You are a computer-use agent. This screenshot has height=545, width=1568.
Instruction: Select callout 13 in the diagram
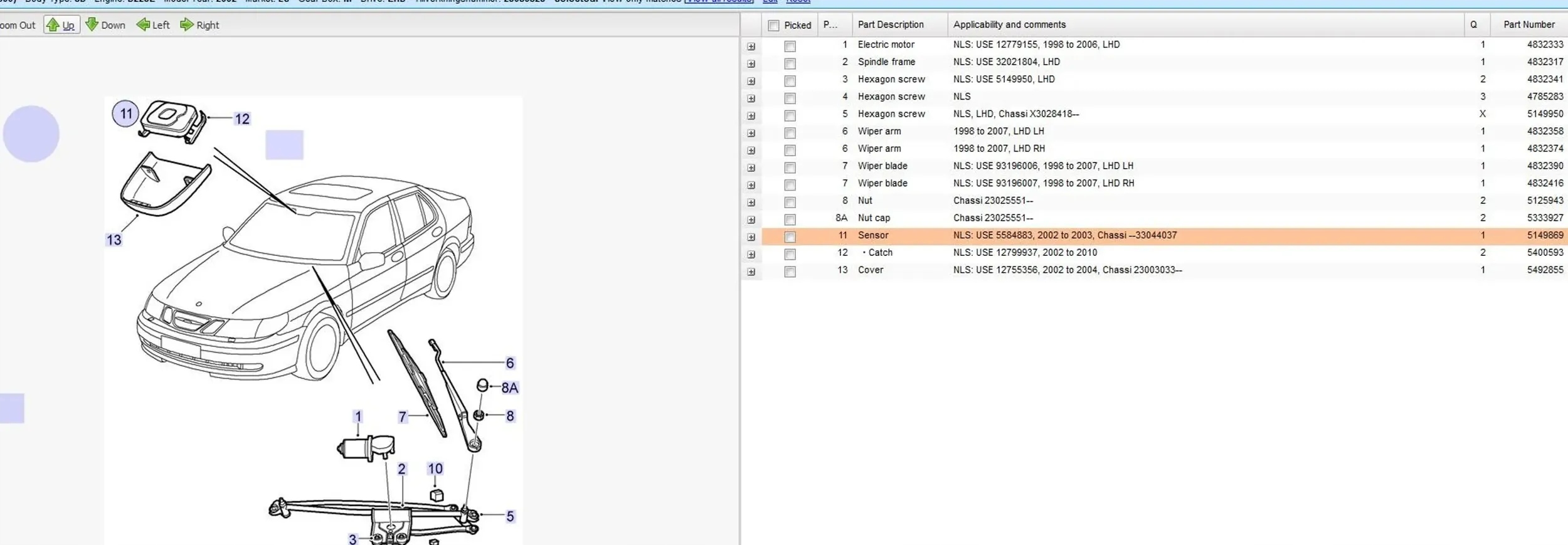click(x=114, y=240)
